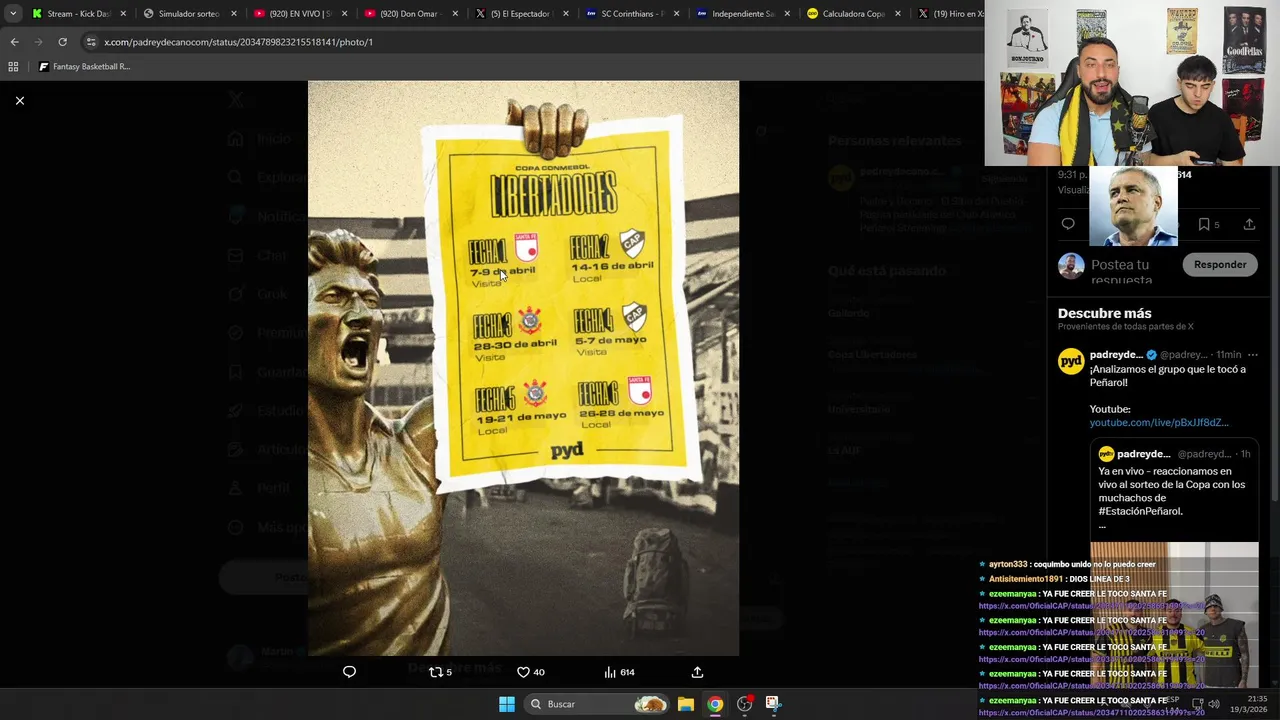Close the photo viewer with X icon

click(19, 100)
